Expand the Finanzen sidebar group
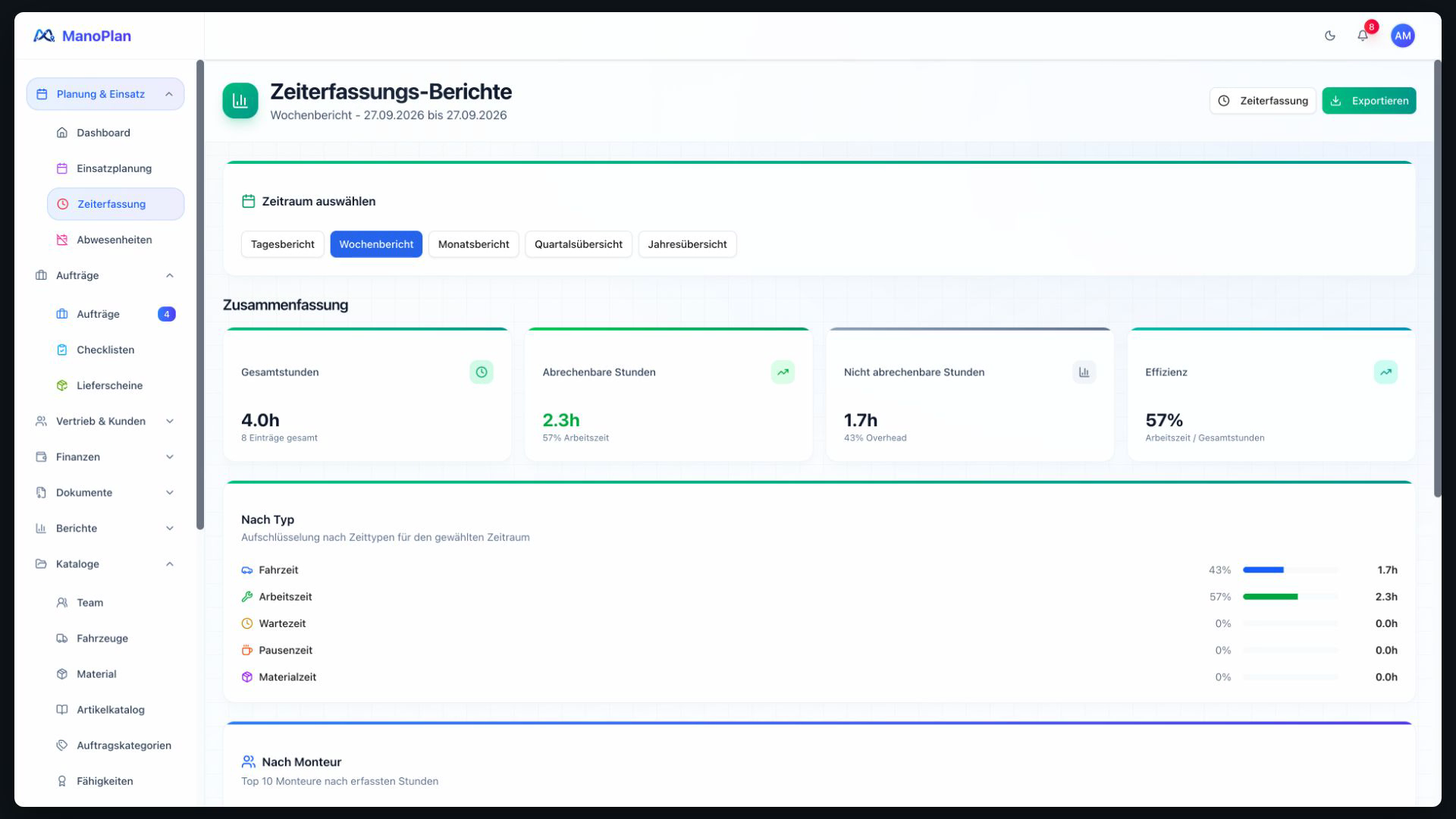 click(x=105, y=457)
